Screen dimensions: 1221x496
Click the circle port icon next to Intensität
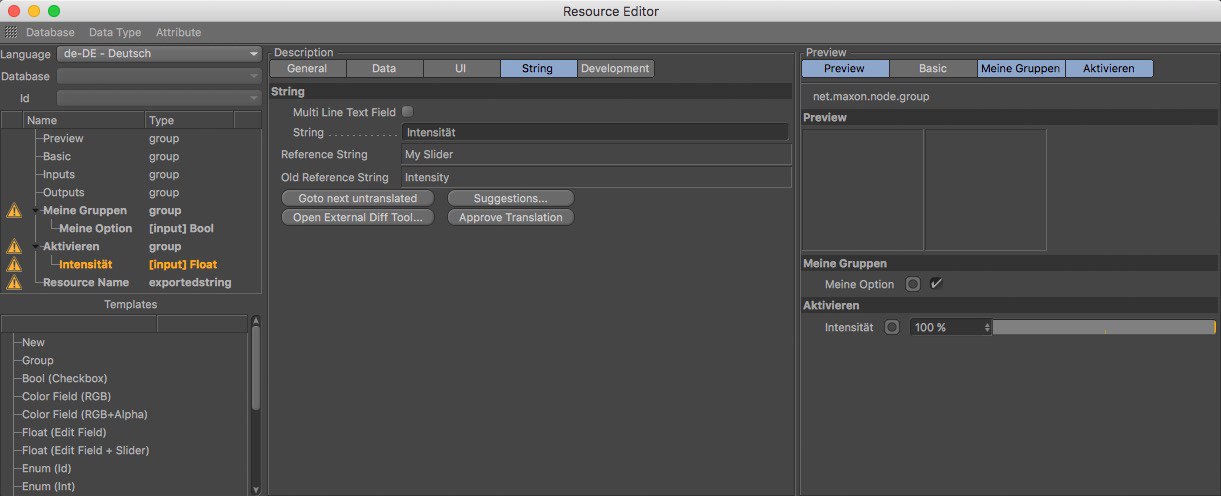892,327
